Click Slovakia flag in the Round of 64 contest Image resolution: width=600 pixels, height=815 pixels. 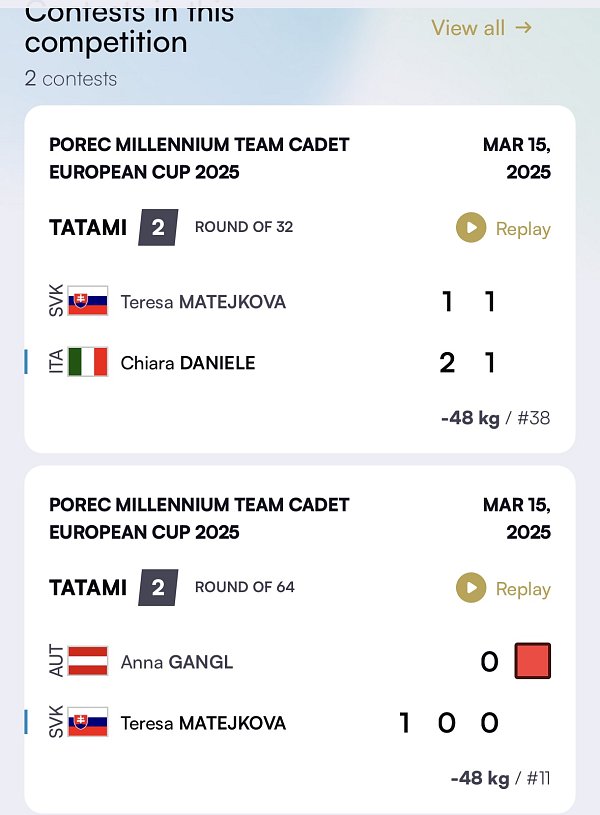88,721
